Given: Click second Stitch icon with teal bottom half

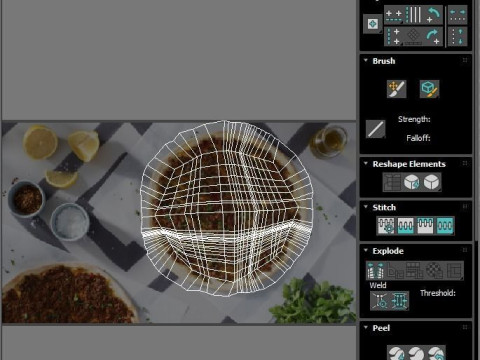Looking at the screenshot, I should tap(406, 226).
